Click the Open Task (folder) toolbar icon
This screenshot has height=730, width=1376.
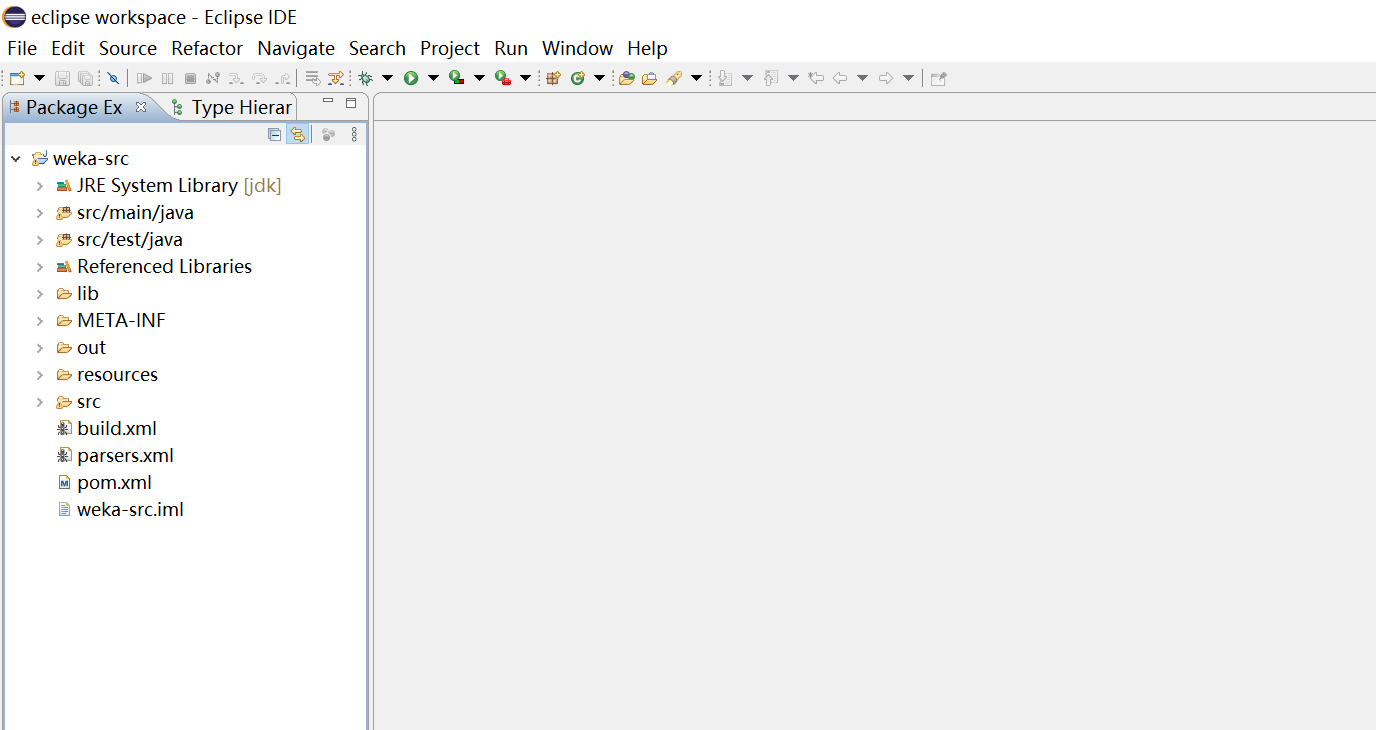click(x=649, y=78)
